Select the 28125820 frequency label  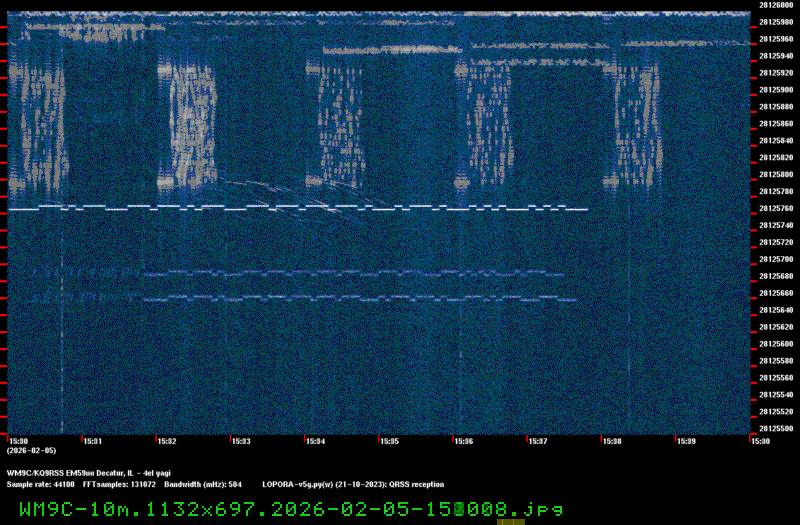(x=776, y=158)
